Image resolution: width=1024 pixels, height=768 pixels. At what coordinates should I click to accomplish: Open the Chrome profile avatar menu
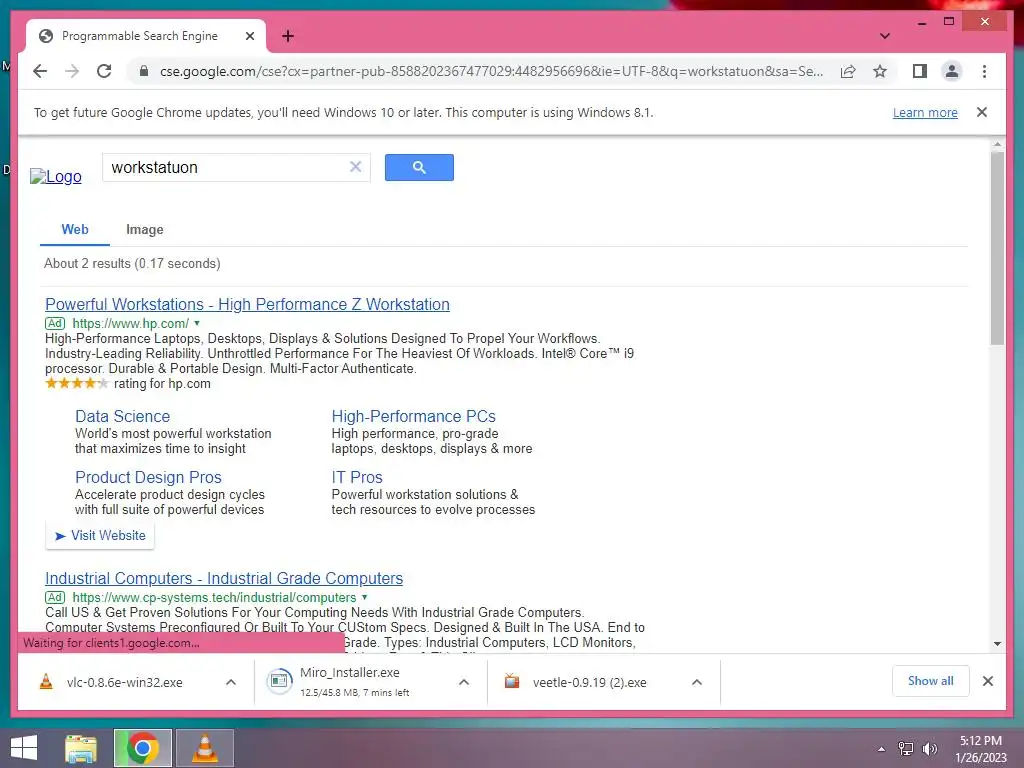[x=952, y=71]
